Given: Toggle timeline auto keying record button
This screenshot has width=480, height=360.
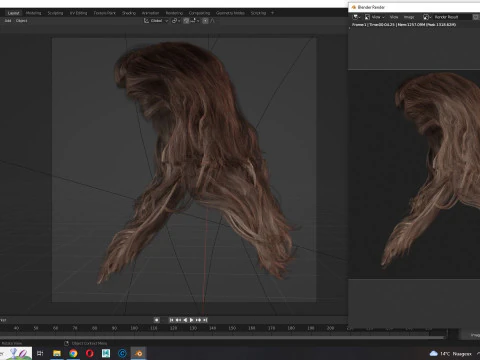Looking at the screenshot, I should [156, 320].
